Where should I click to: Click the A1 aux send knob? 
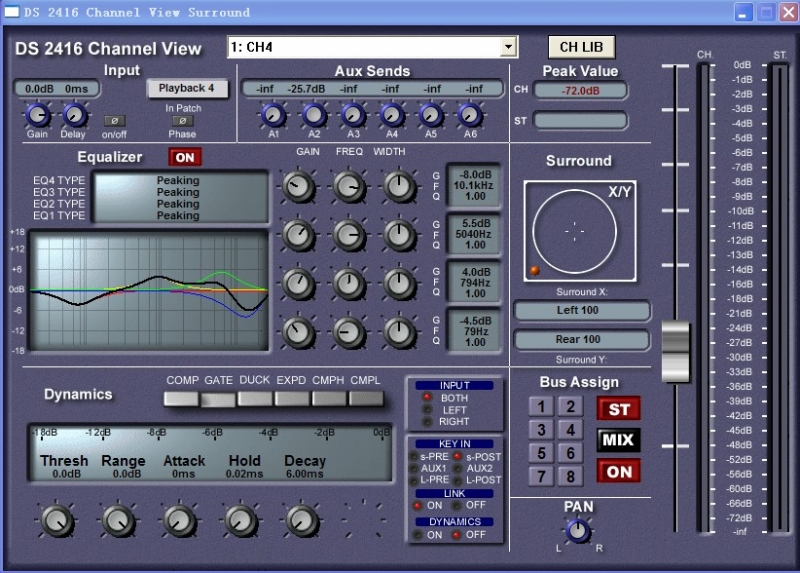pyautogui.click(x=273, y=115)
